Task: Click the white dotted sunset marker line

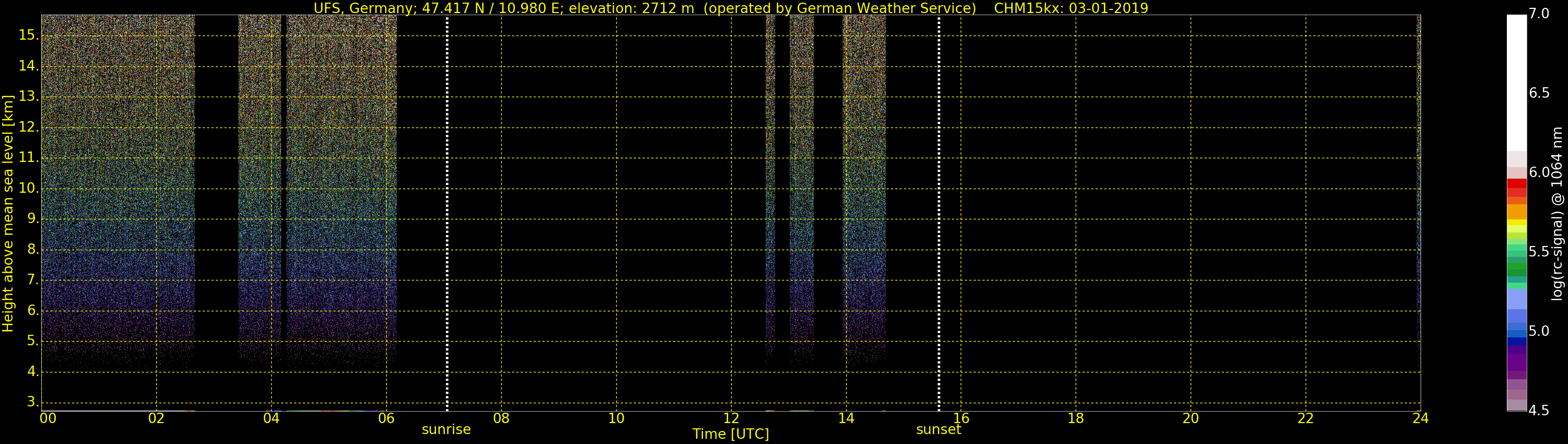Action: click(x=939, y=213)
